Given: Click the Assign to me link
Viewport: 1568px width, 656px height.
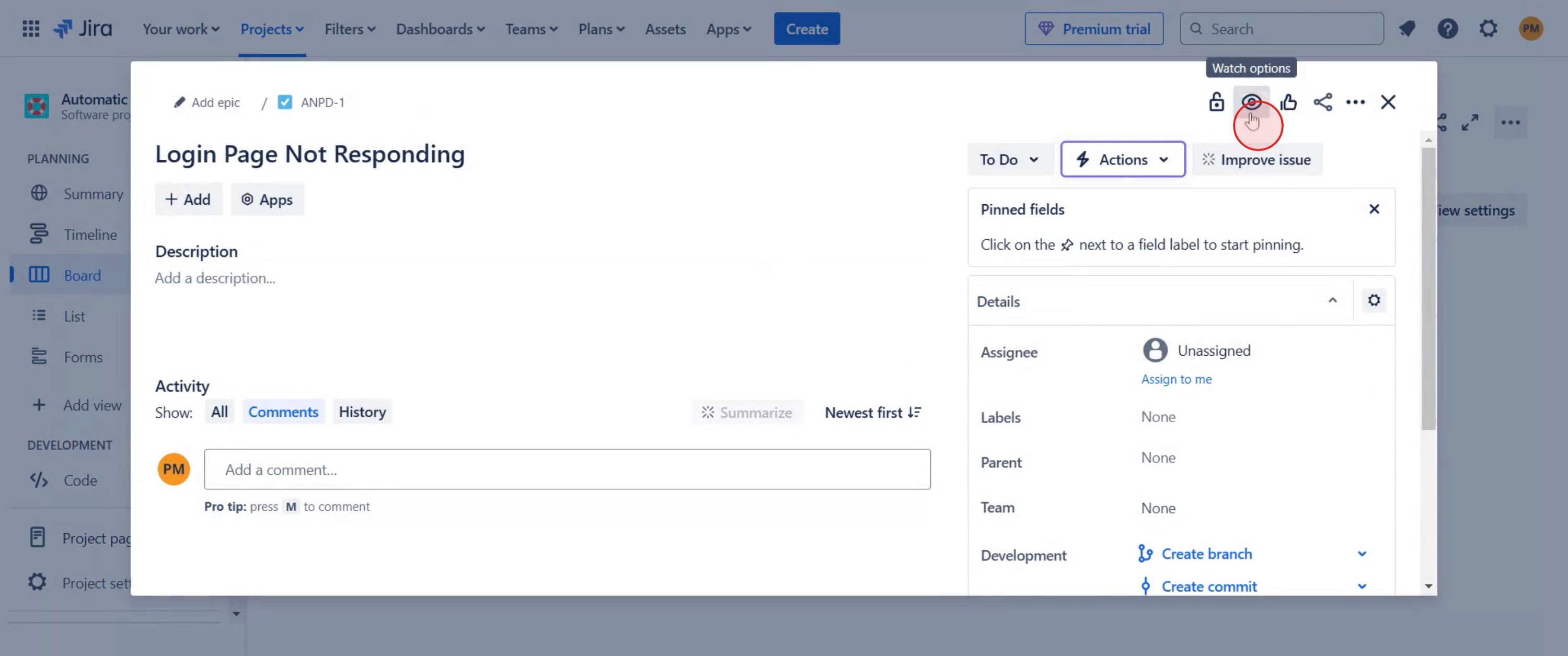Looking at the screenshot, I should point(1175,379).
